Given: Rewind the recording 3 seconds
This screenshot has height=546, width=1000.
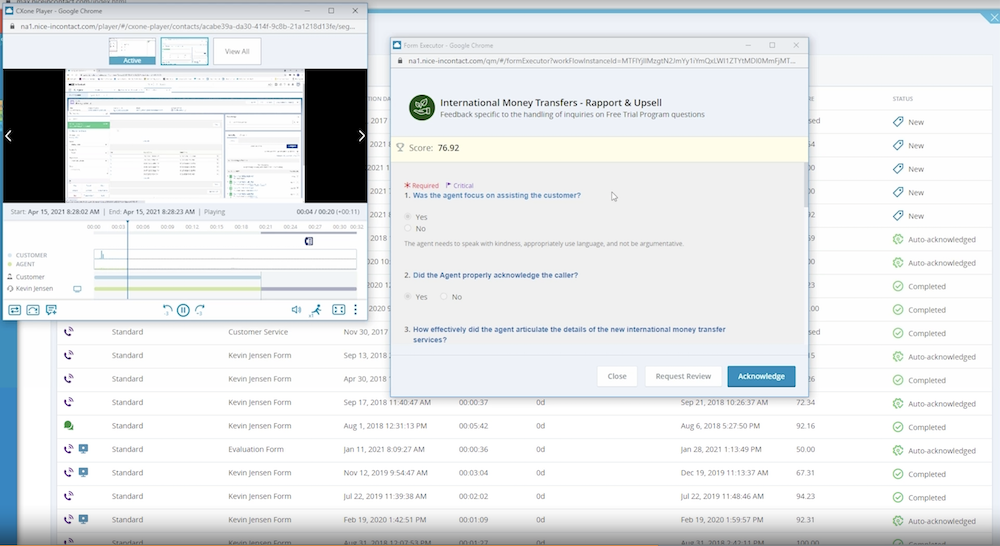Looking at the screenshot, I should (167, 310).
